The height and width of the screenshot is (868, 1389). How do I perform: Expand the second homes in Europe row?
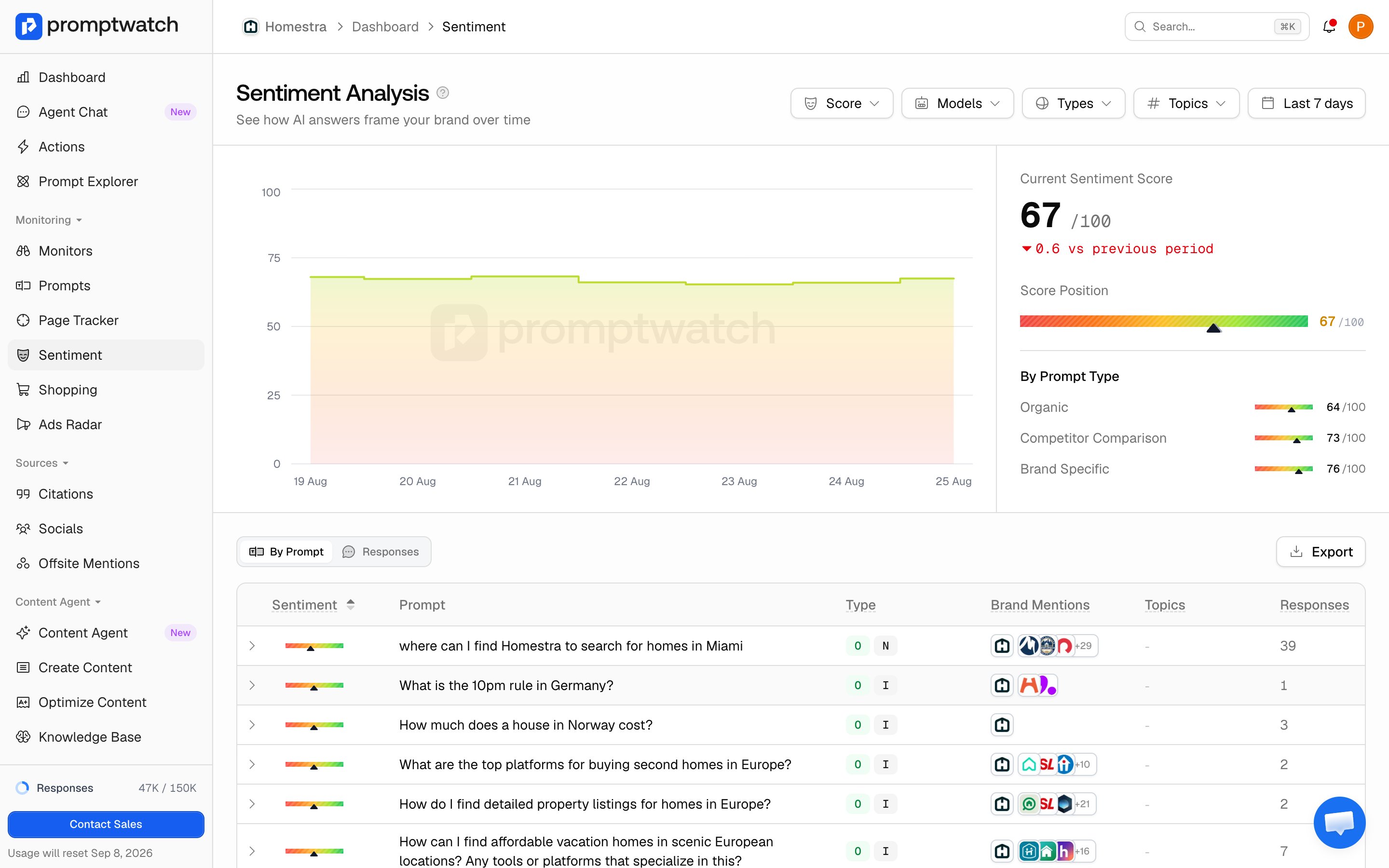(x=252, y=764)
